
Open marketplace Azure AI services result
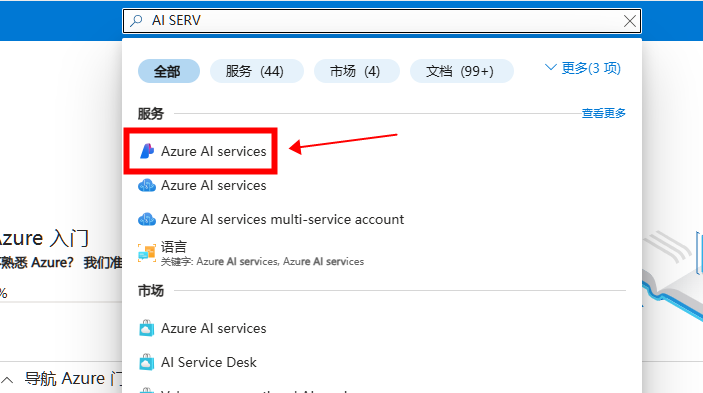point(213,328)
